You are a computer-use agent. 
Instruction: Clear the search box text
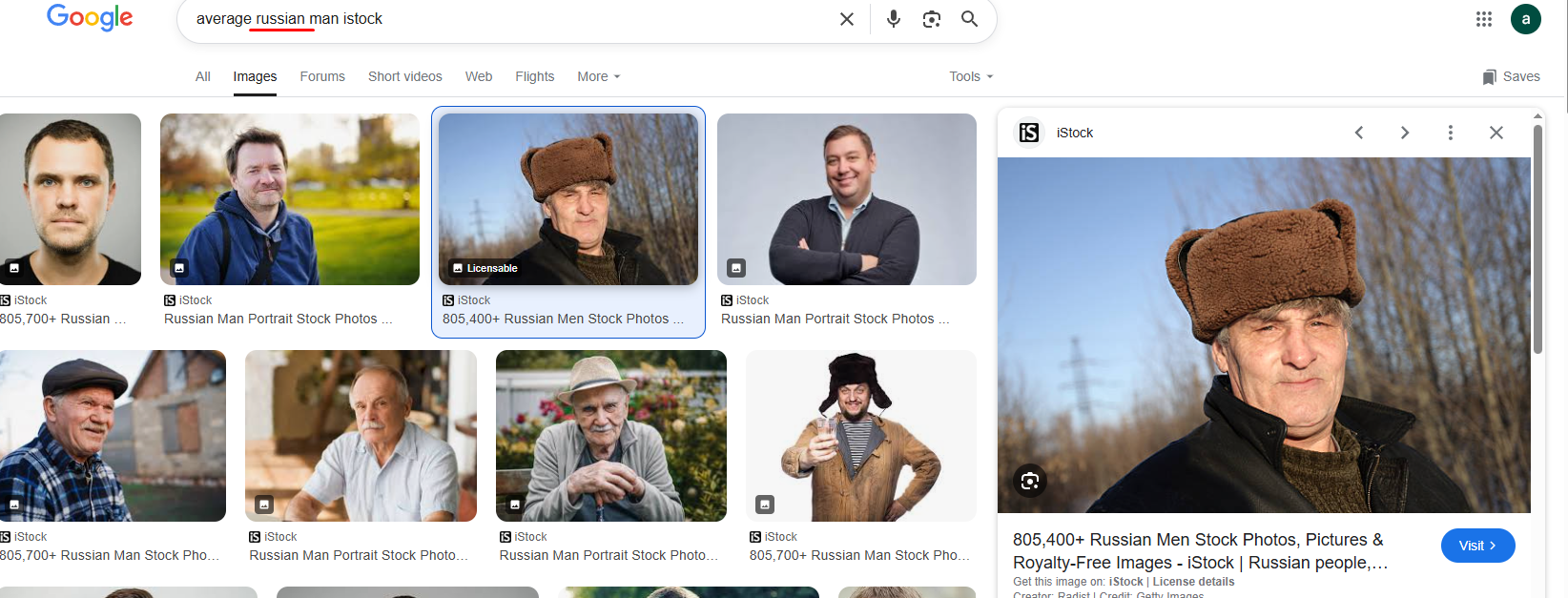(846, 19)
